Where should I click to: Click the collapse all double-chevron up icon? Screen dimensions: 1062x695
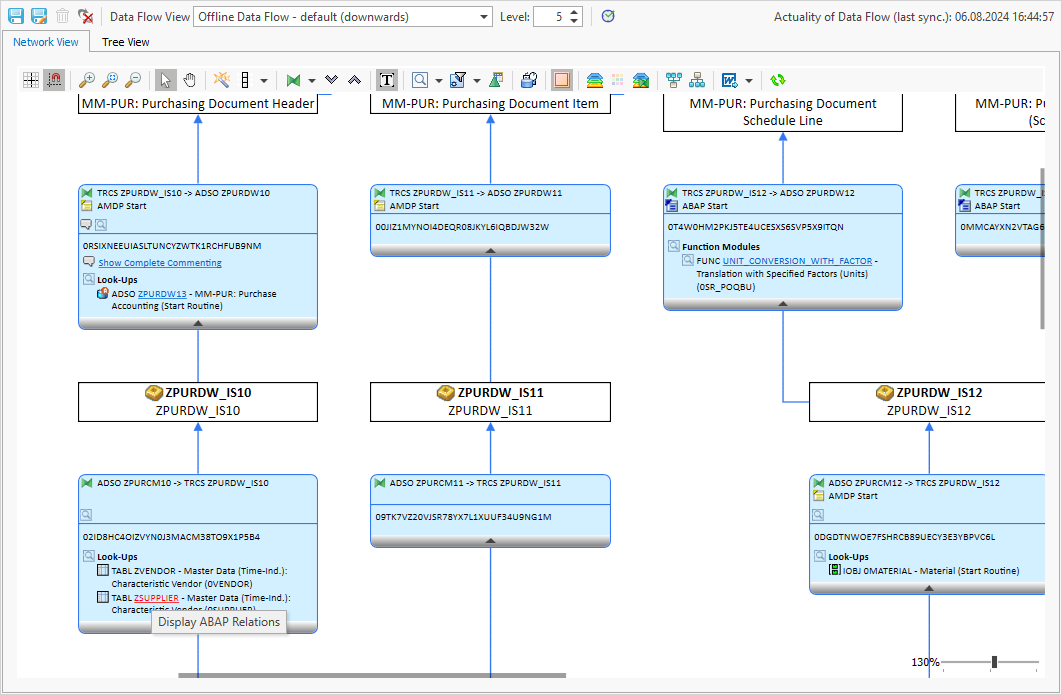(354, 80)
